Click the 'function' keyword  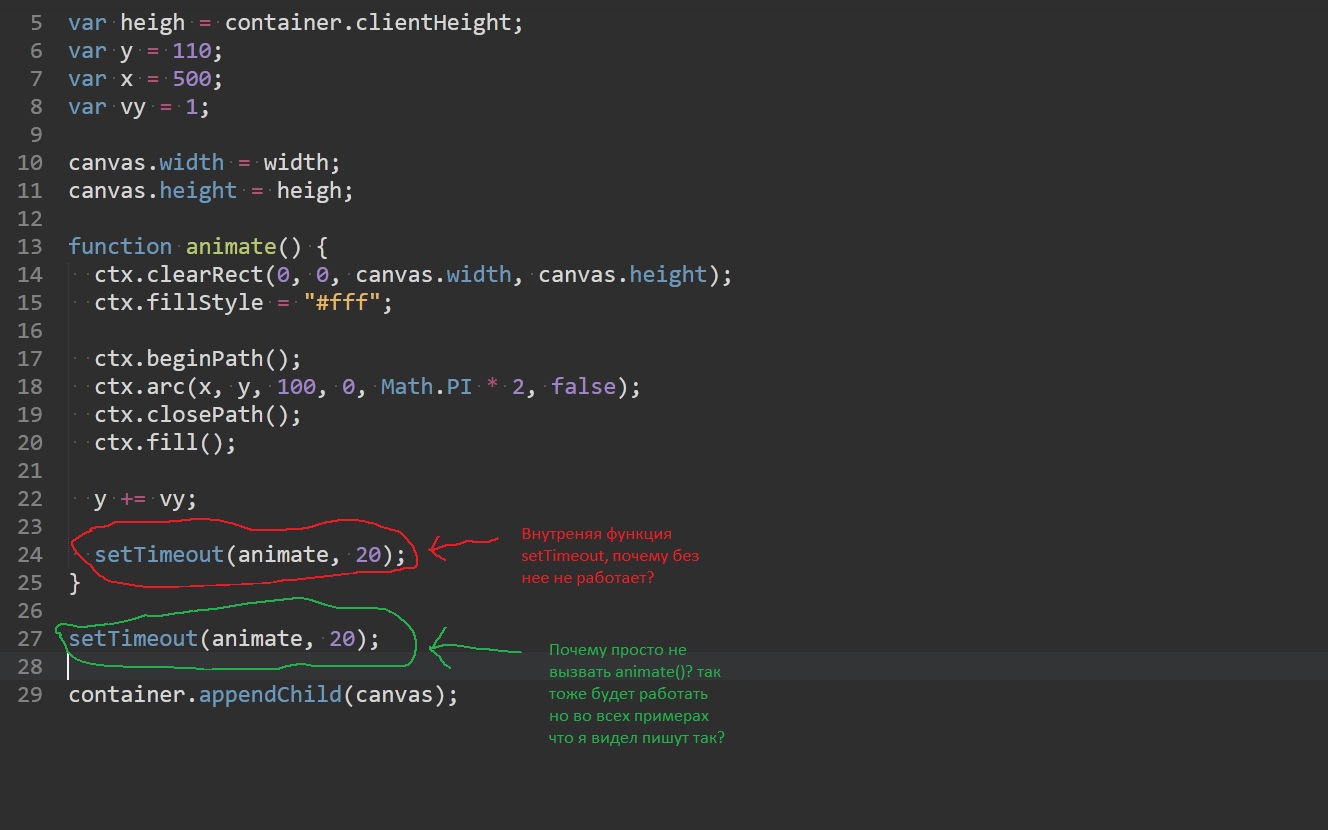click(x=120, y=247)
